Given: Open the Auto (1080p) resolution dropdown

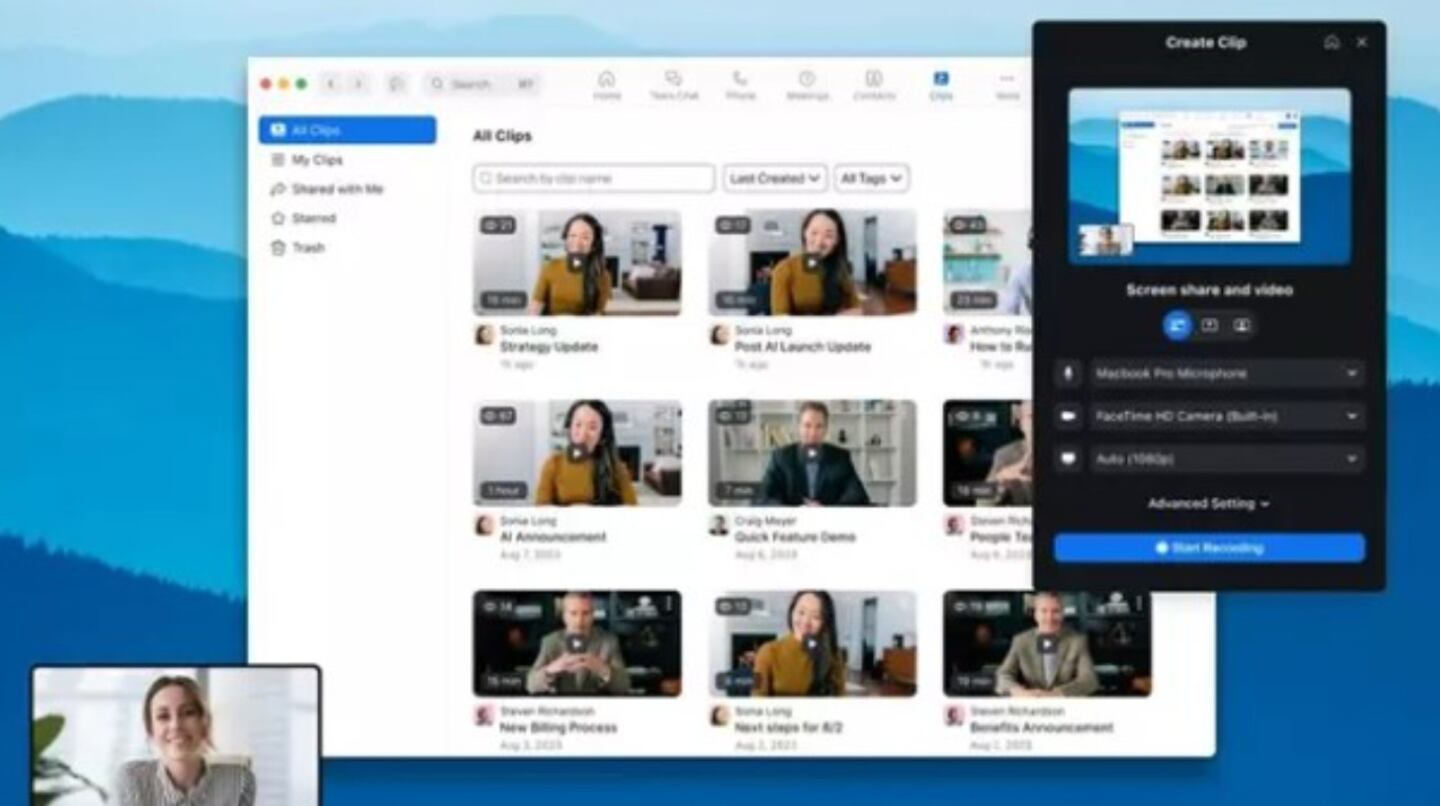Looking at the screenshot, I should (x=1227, y=459).
